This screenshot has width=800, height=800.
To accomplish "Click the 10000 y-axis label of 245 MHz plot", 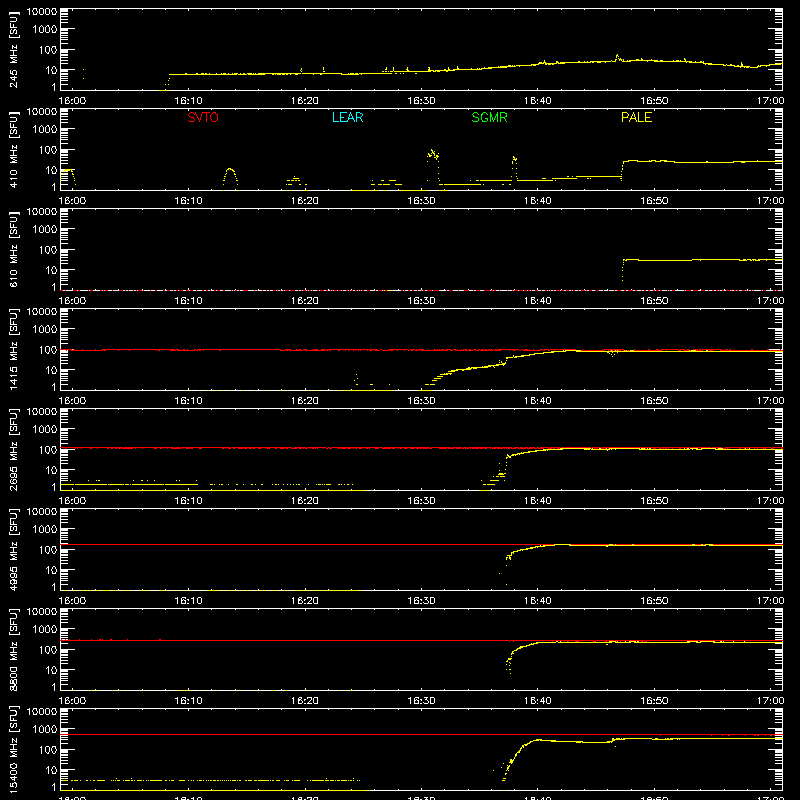I will coord(42,12).
